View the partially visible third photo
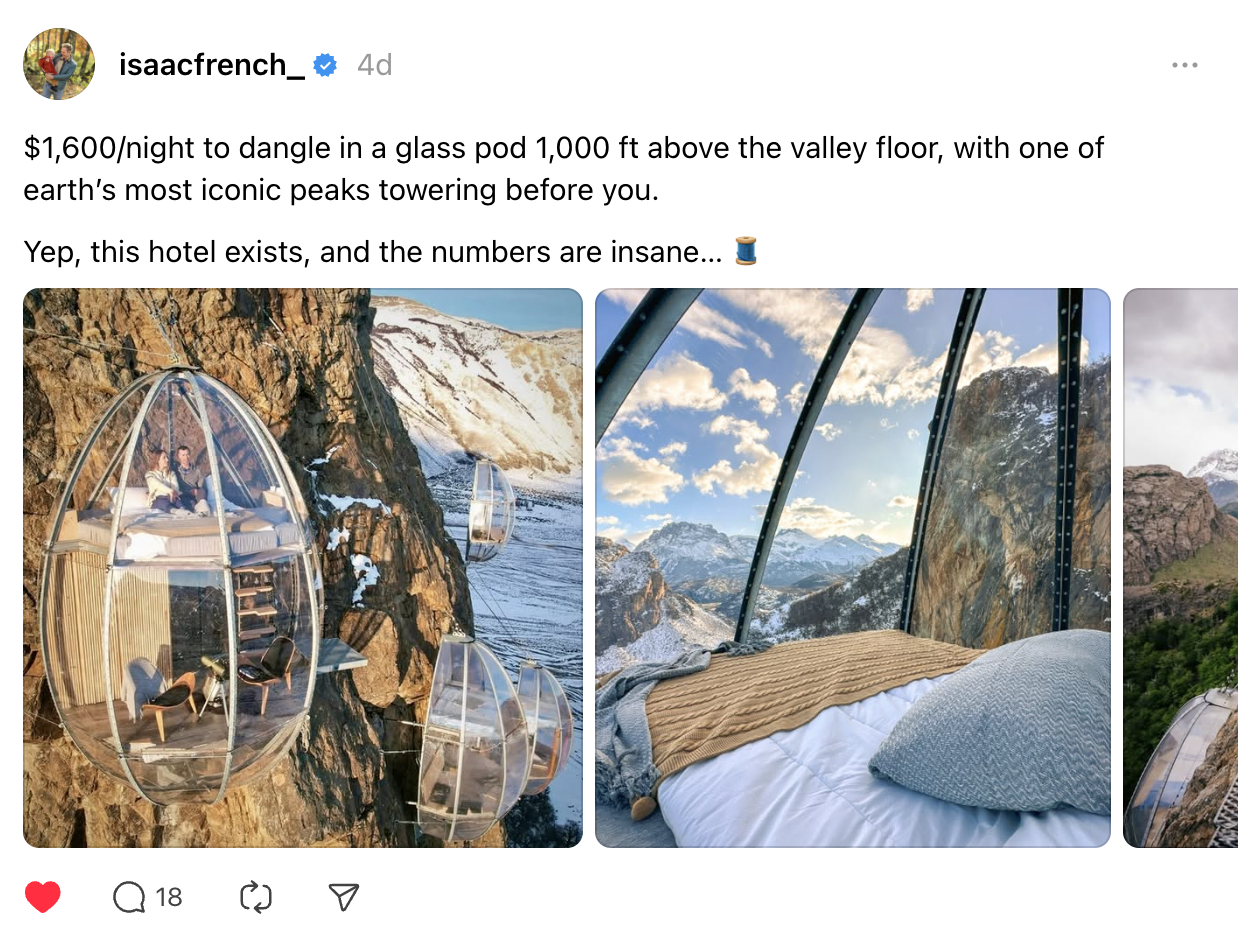This screenshot has width=1238, height=938. pos(1181,567)
